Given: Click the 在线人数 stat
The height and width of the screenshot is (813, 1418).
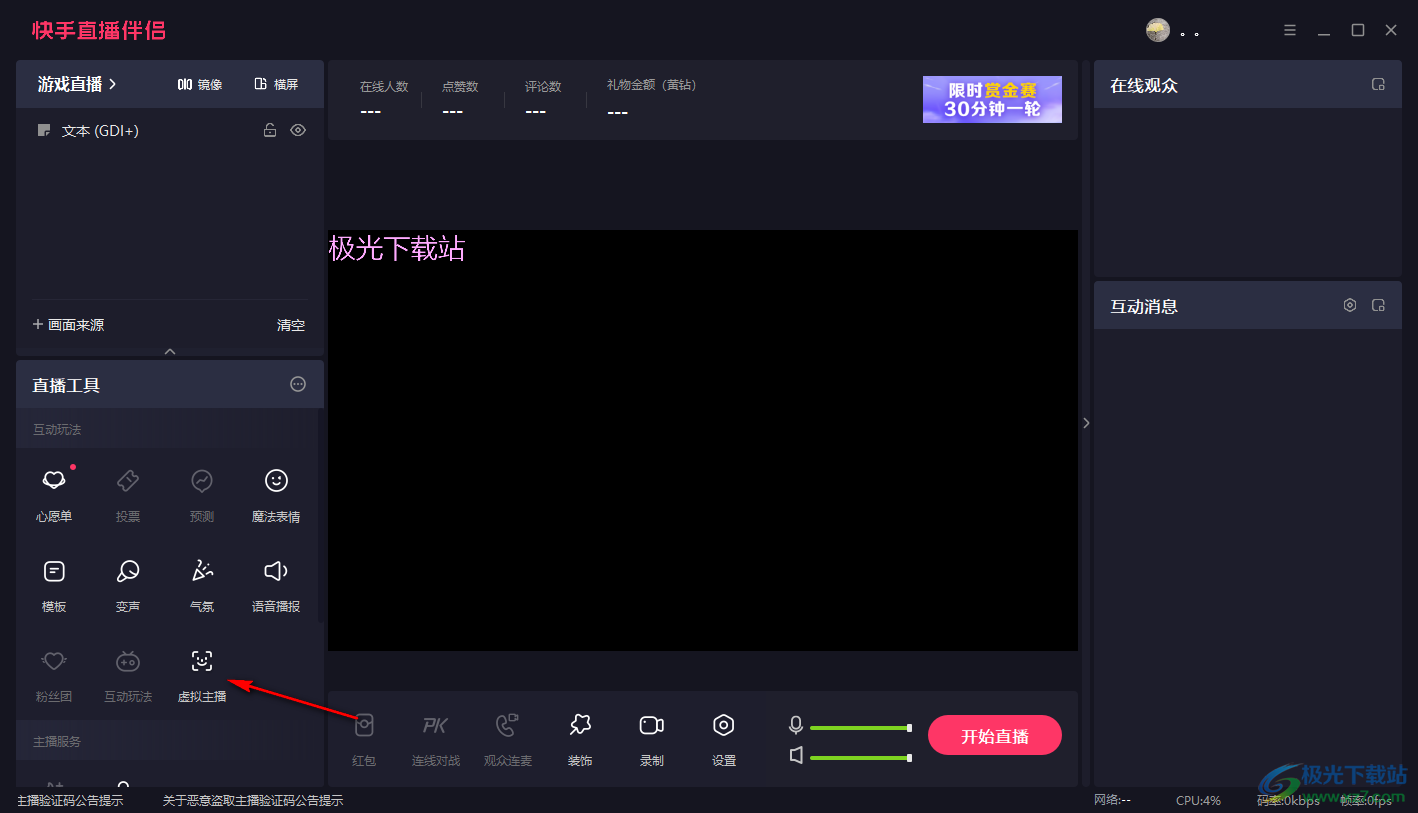Looking at the screenshot, I should pyautogui.click(x=384, y=98).
